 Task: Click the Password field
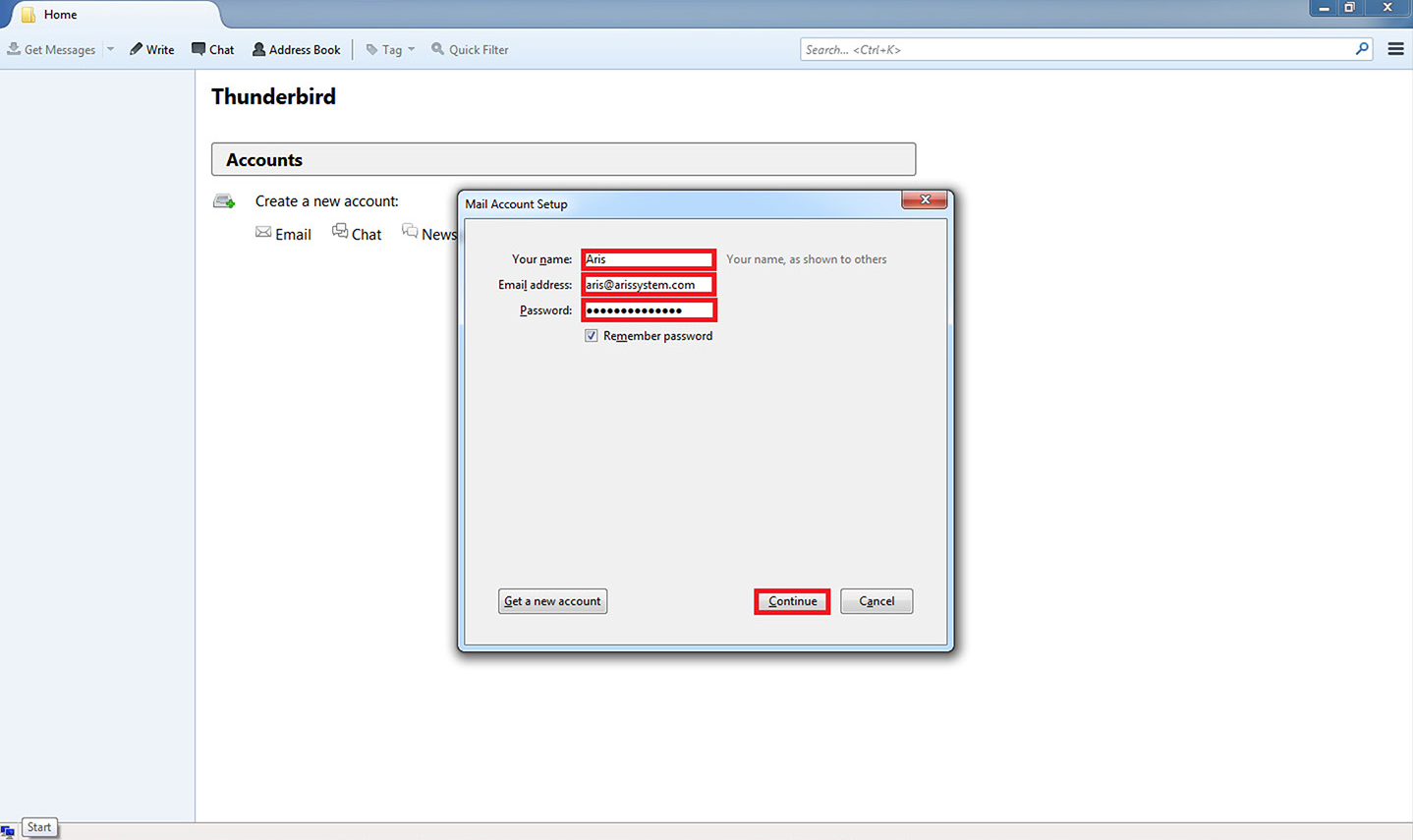coord(649,310)
